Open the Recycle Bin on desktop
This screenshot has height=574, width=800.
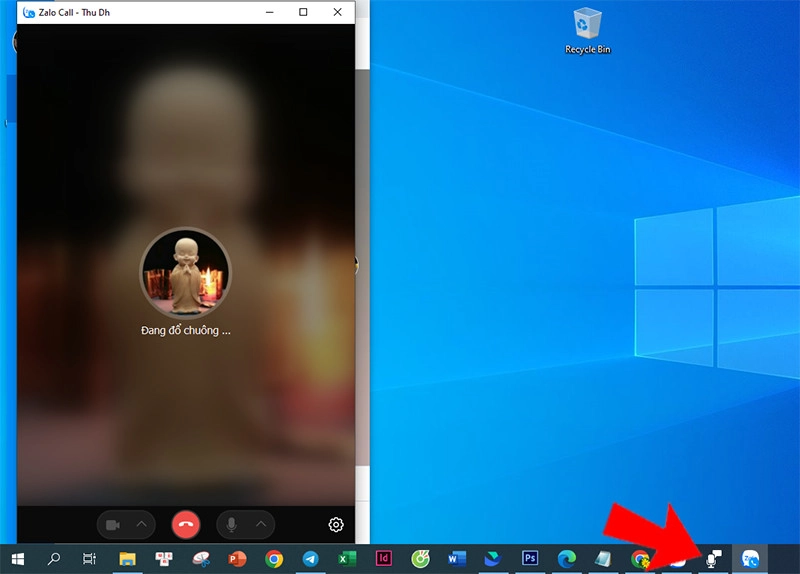[x=587, y=31]
